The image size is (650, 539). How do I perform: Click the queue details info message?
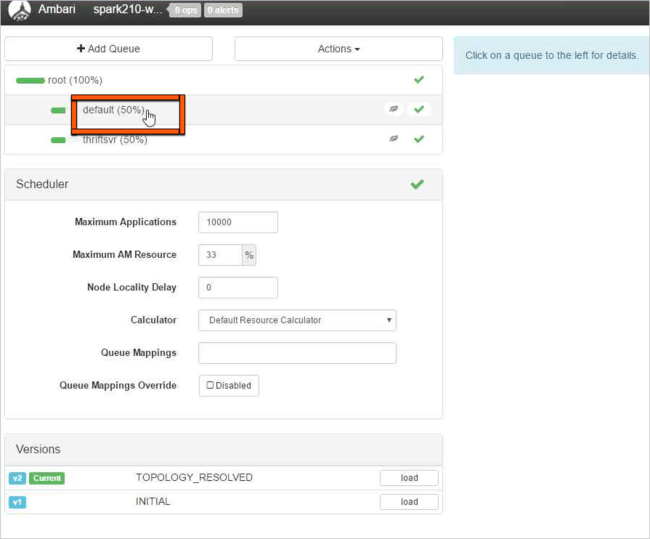[551, 55]
